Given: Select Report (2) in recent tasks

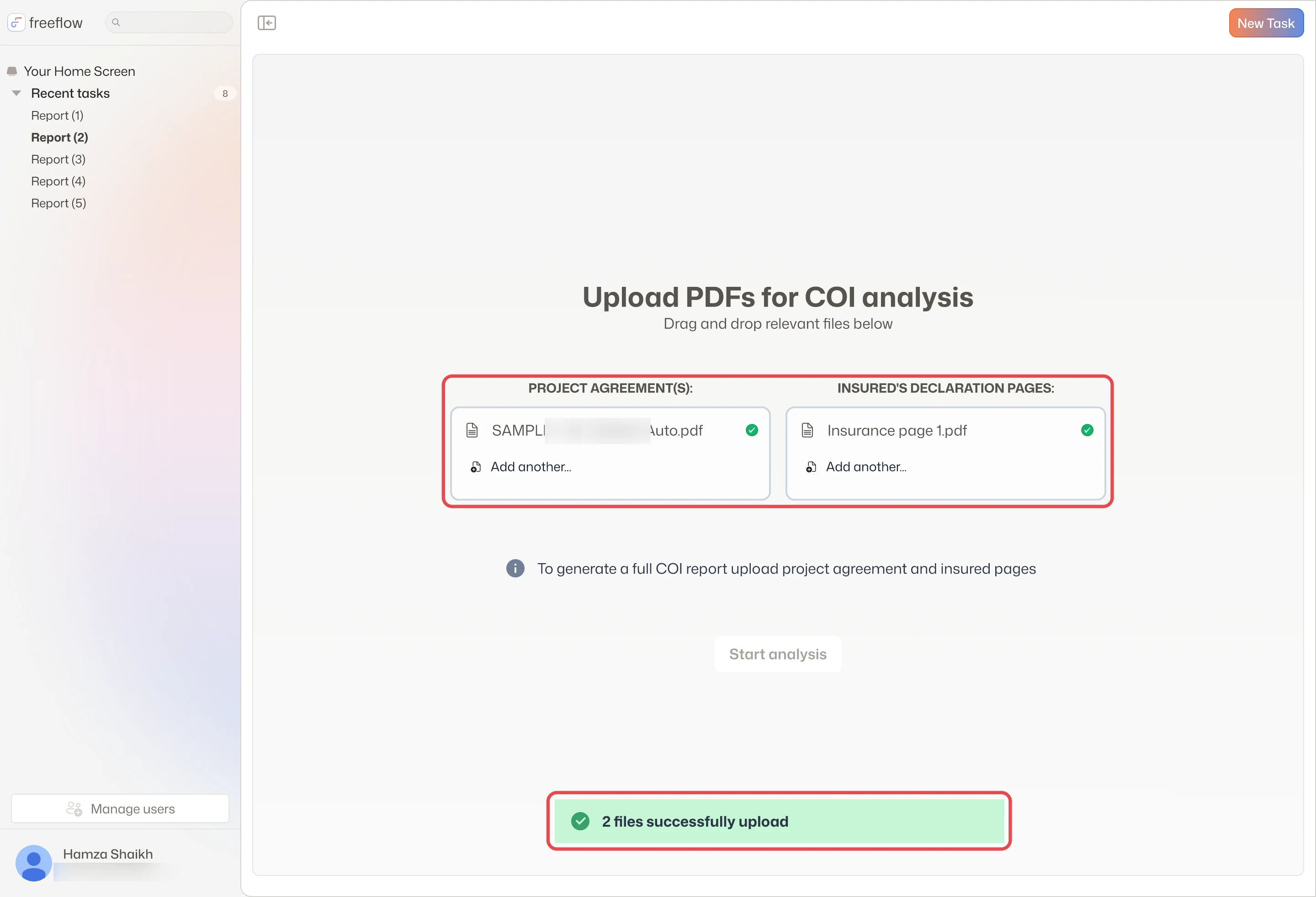Looking at the screenshot, I should [59, 137].
